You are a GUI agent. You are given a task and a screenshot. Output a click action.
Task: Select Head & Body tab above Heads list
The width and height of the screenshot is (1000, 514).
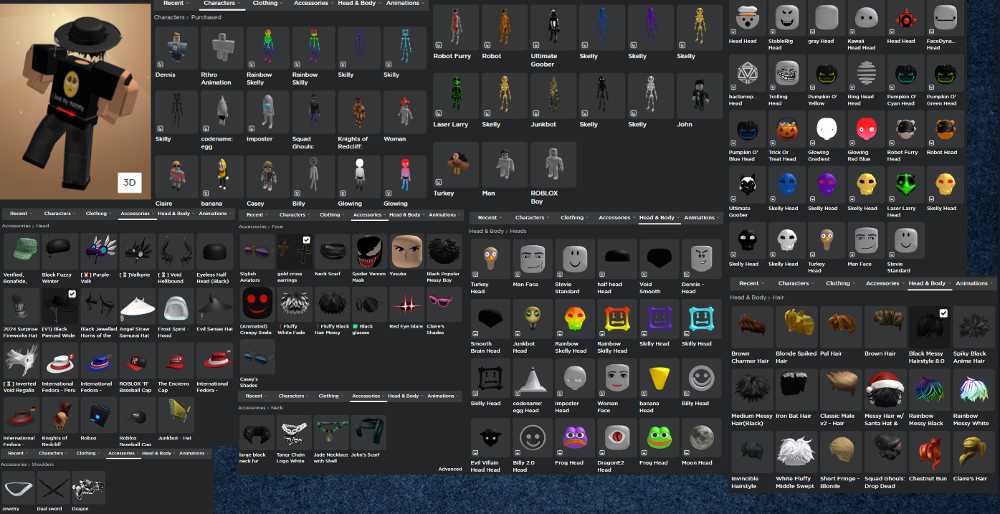(659, 217)
